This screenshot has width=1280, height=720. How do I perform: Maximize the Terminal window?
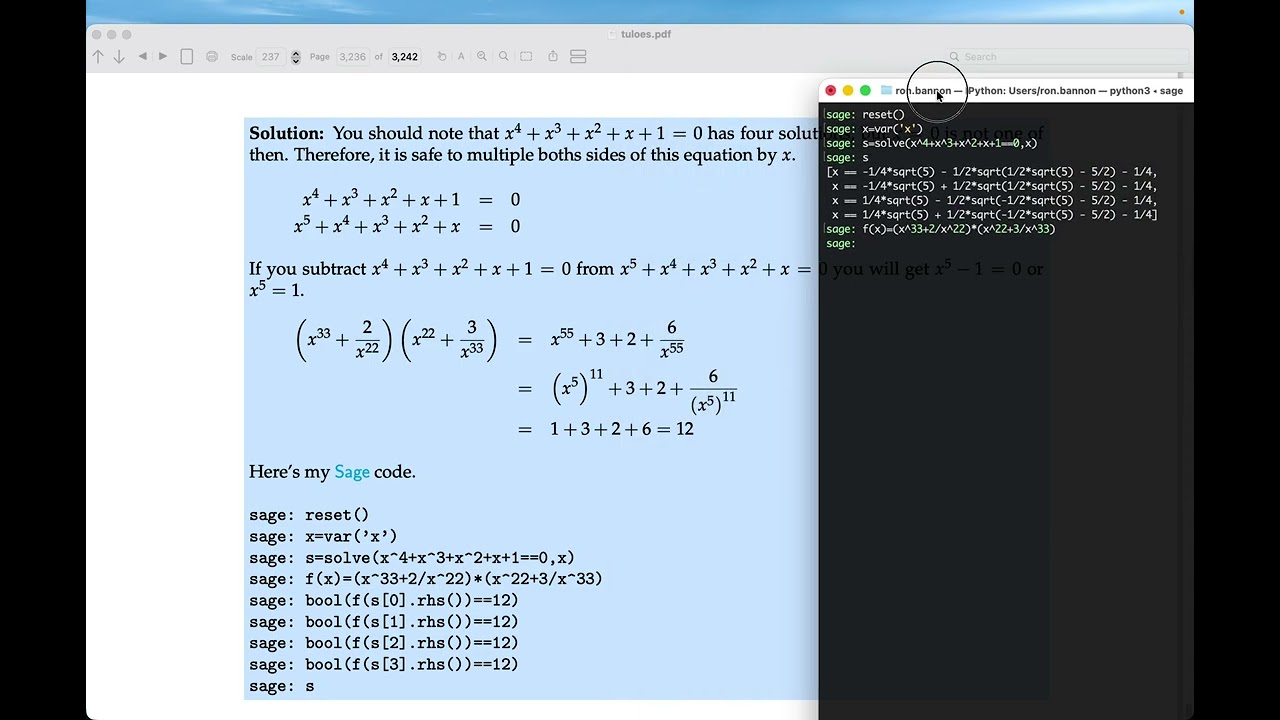(865, 91)
